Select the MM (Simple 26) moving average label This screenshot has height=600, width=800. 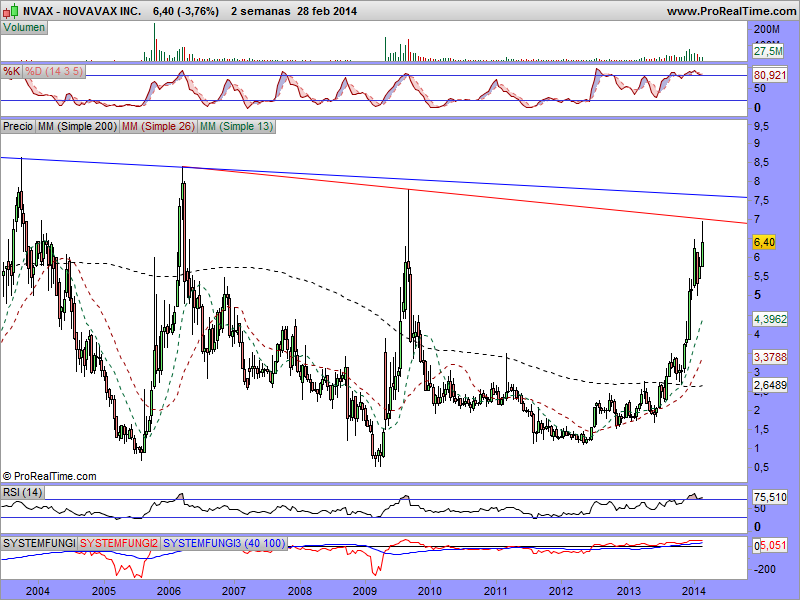click(x=158, y=126)
